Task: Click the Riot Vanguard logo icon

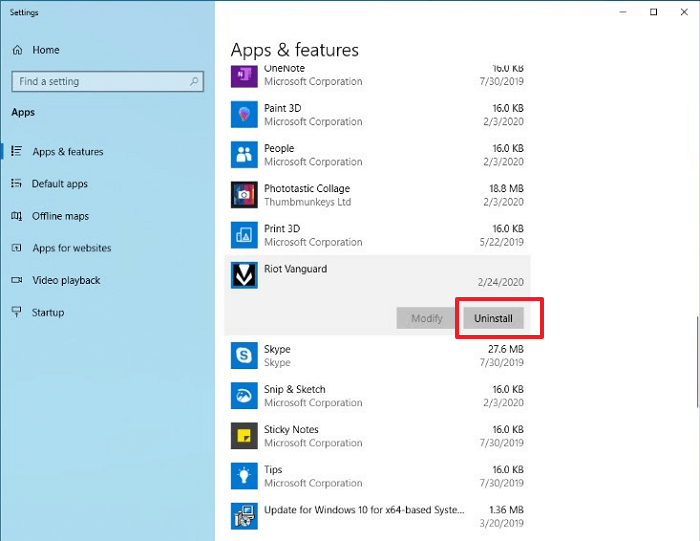Action: click(x=245, y=275)
